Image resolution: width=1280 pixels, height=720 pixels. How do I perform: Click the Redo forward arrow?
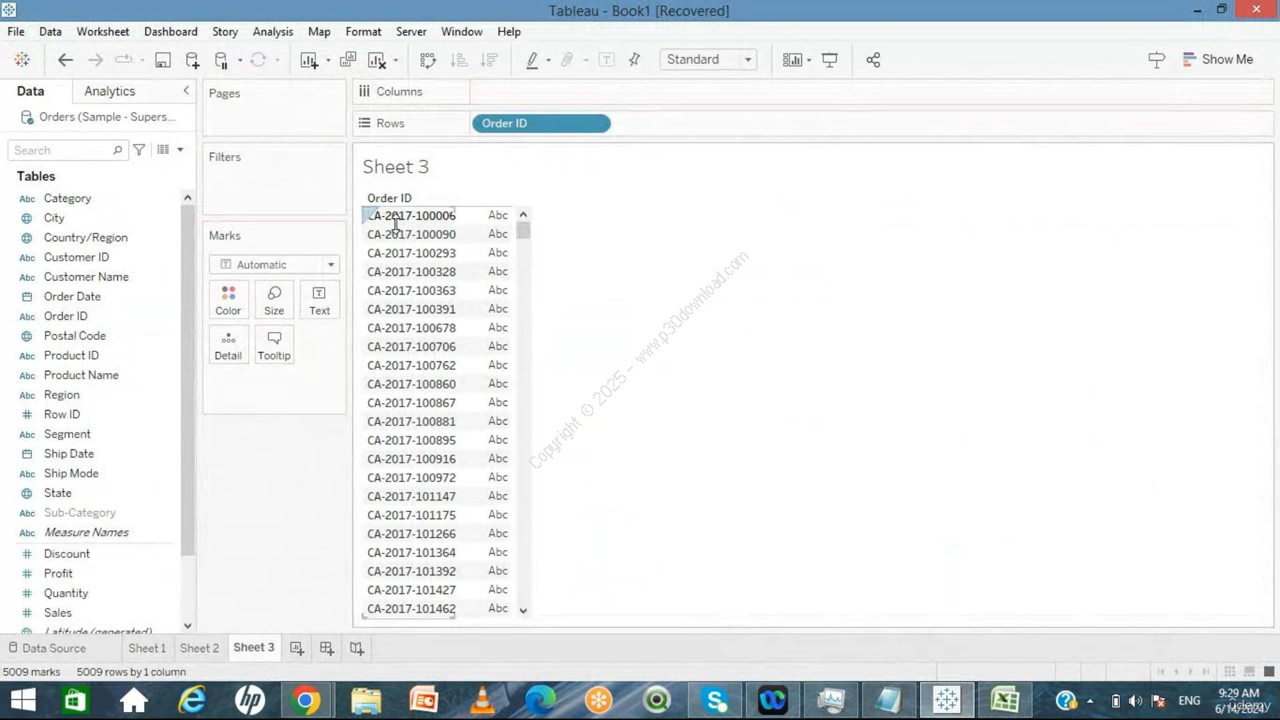pos(95,60)
